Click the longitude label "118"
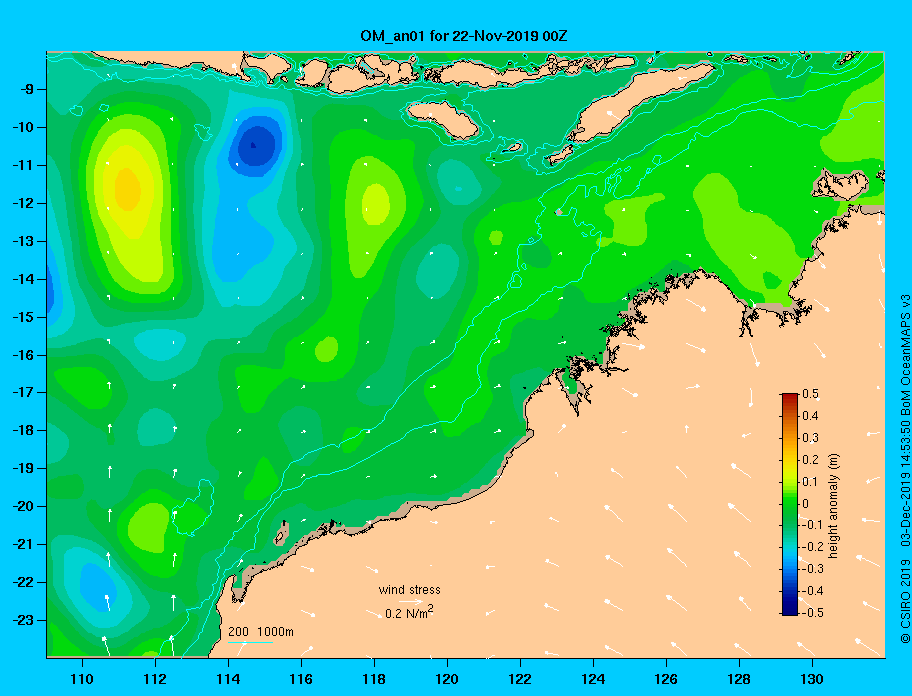 [374, 679]
